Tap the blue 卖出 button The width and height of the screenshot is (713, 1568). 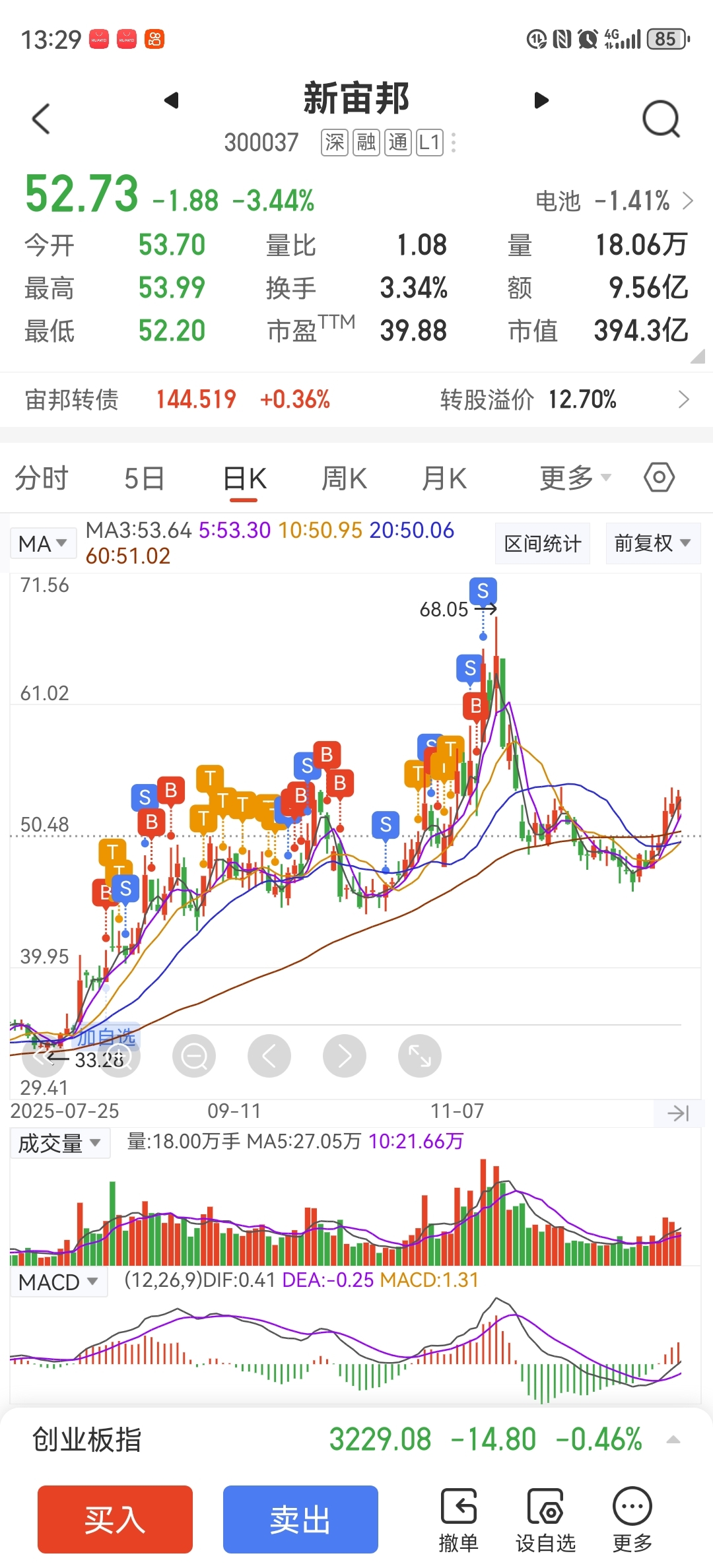coord(300,1519)
